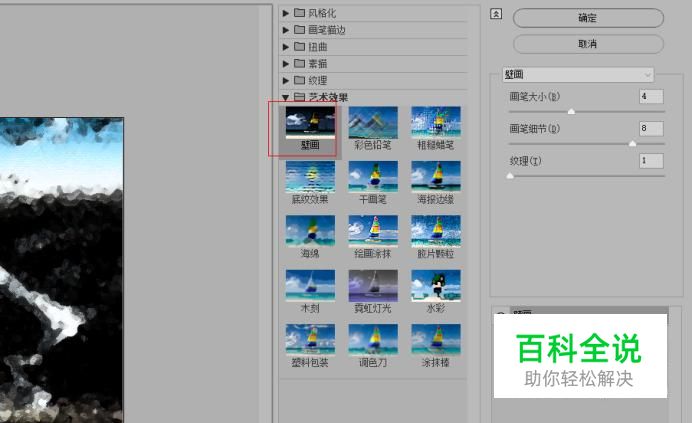The image size is (692, 423).
Task: Cancel with the 取消 button
Action: (x=588, y=44)
